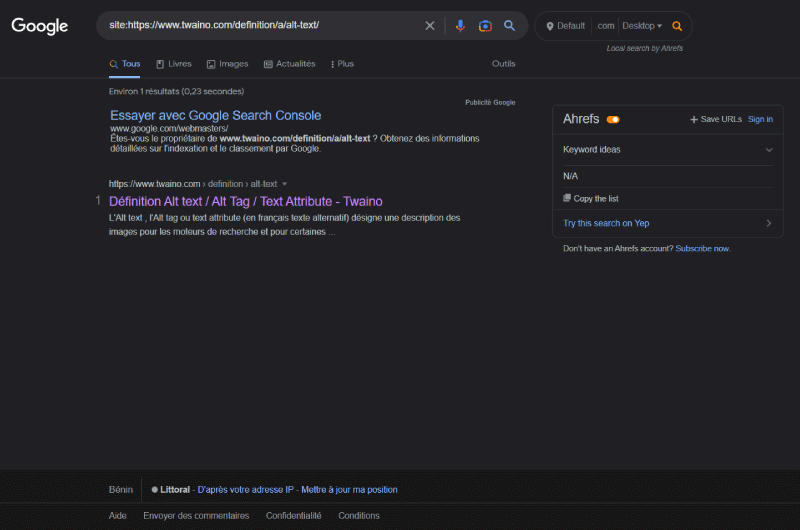Image resolution: width=800 pixels, height=530 pixels.
Task: Click Copy the list
Action: pos(591,198)
